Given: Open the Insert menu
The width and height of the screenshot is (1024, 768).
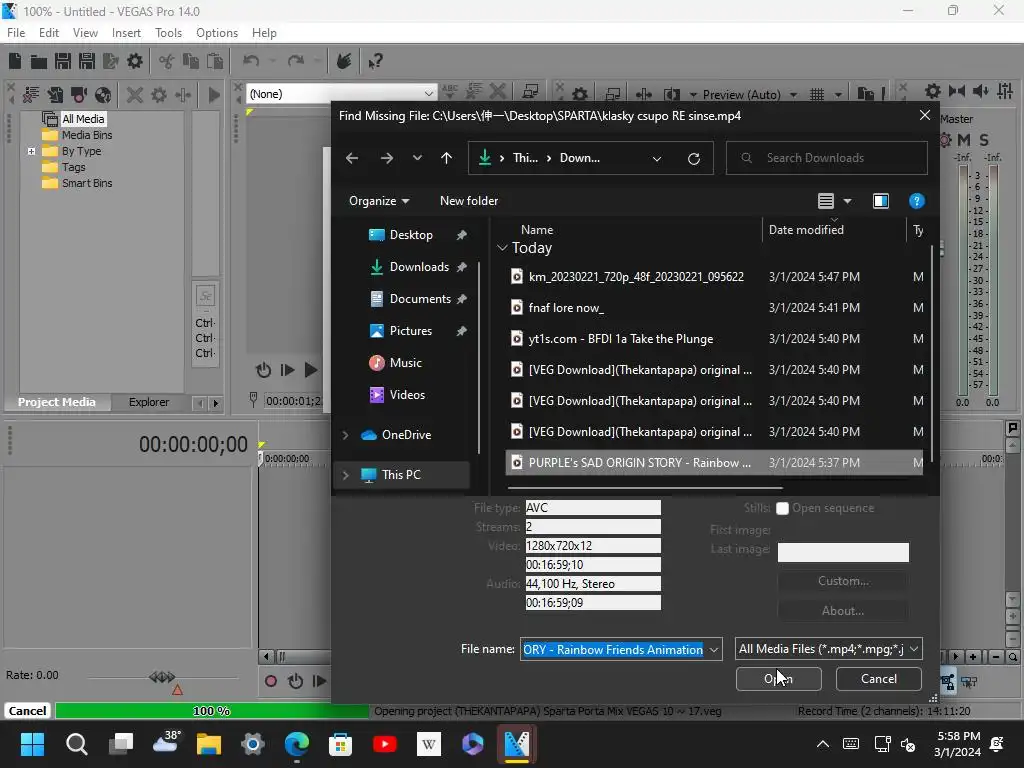Looking at the screenshot, I should [126, 33].
